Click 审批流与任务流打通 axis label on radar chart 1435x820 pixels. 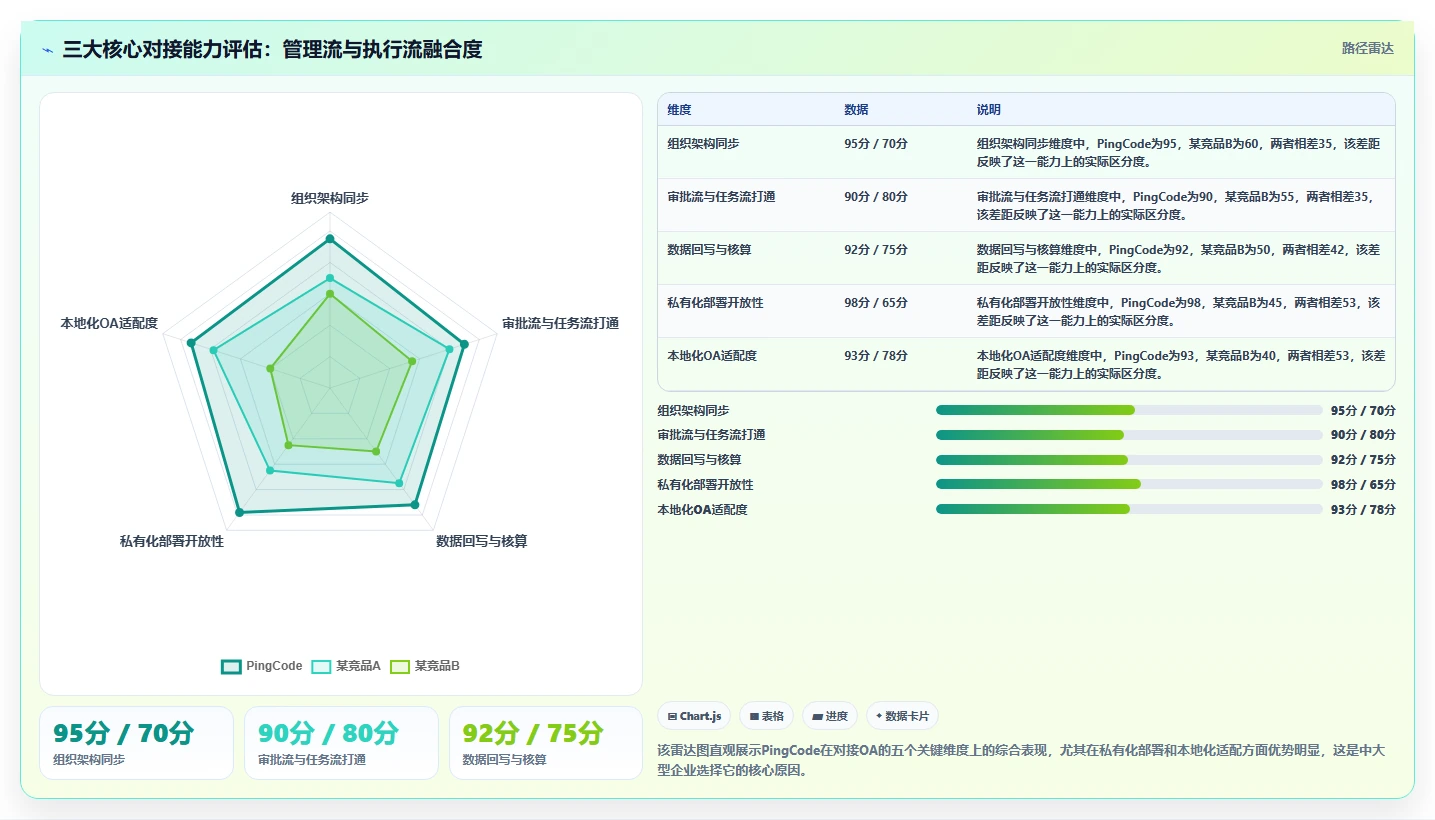point(560,323)
